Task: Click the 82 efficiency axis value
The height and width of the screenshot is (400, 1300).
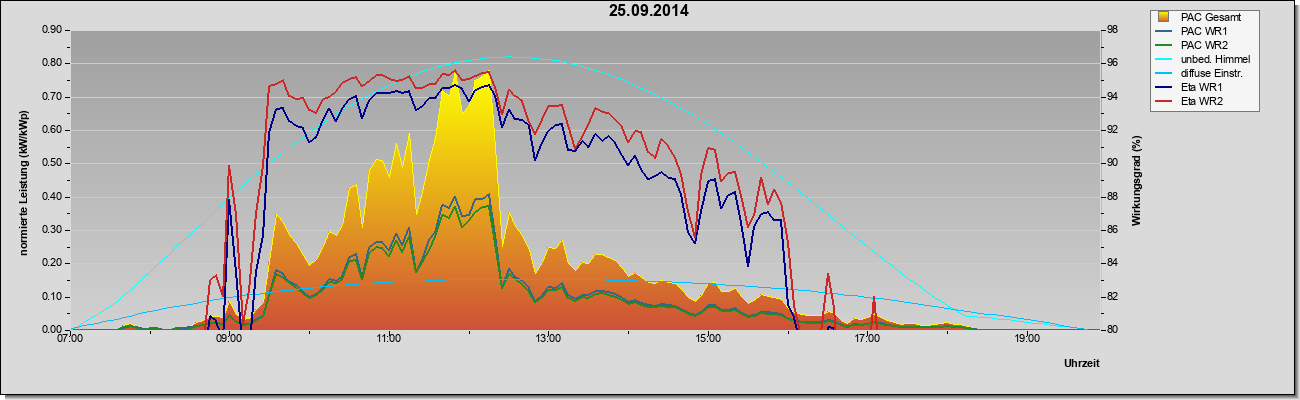Action: (x=1112, y=297)
